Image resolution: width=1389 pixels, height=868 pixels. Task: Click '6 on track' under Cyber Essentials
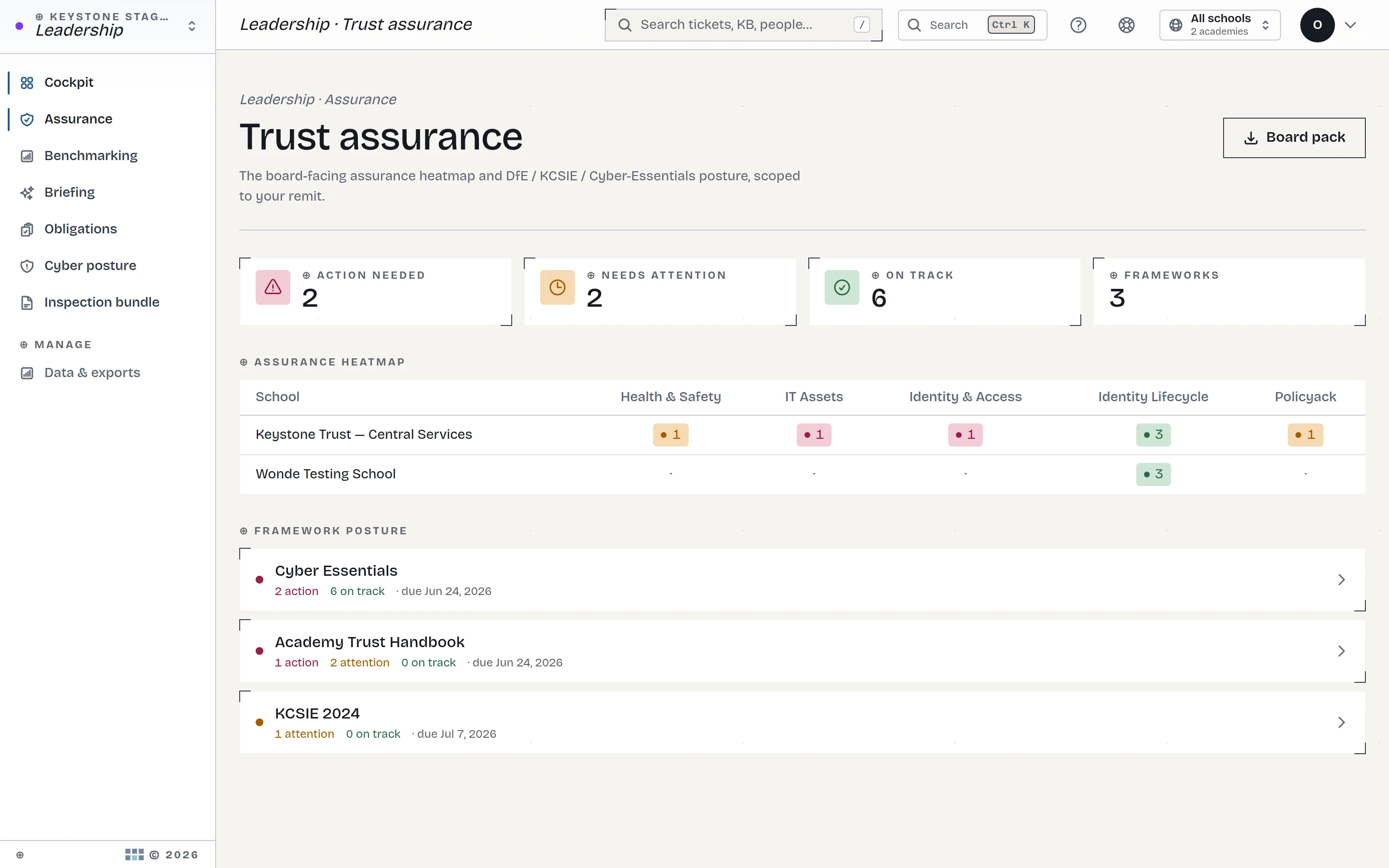pos(357,591)
